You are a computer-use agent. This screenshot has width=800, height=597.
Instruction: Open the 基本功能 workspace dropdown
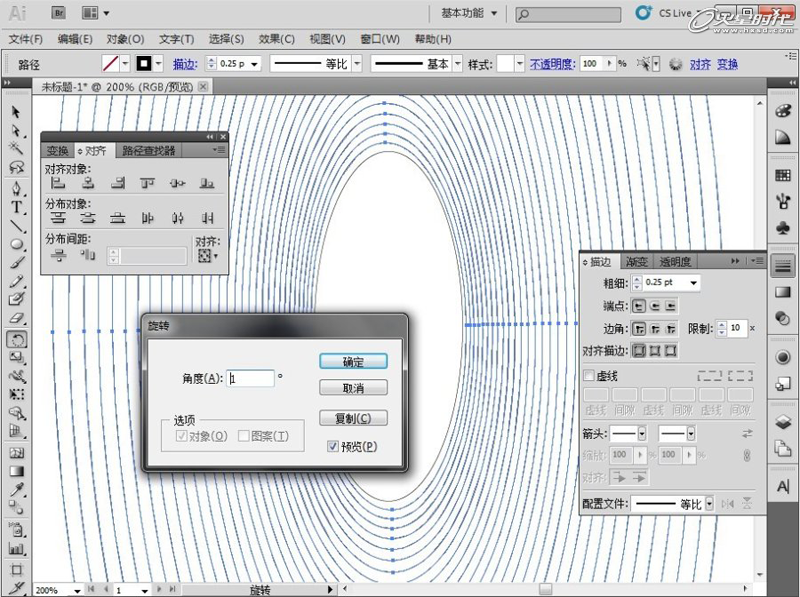click(x=468, y=13)
